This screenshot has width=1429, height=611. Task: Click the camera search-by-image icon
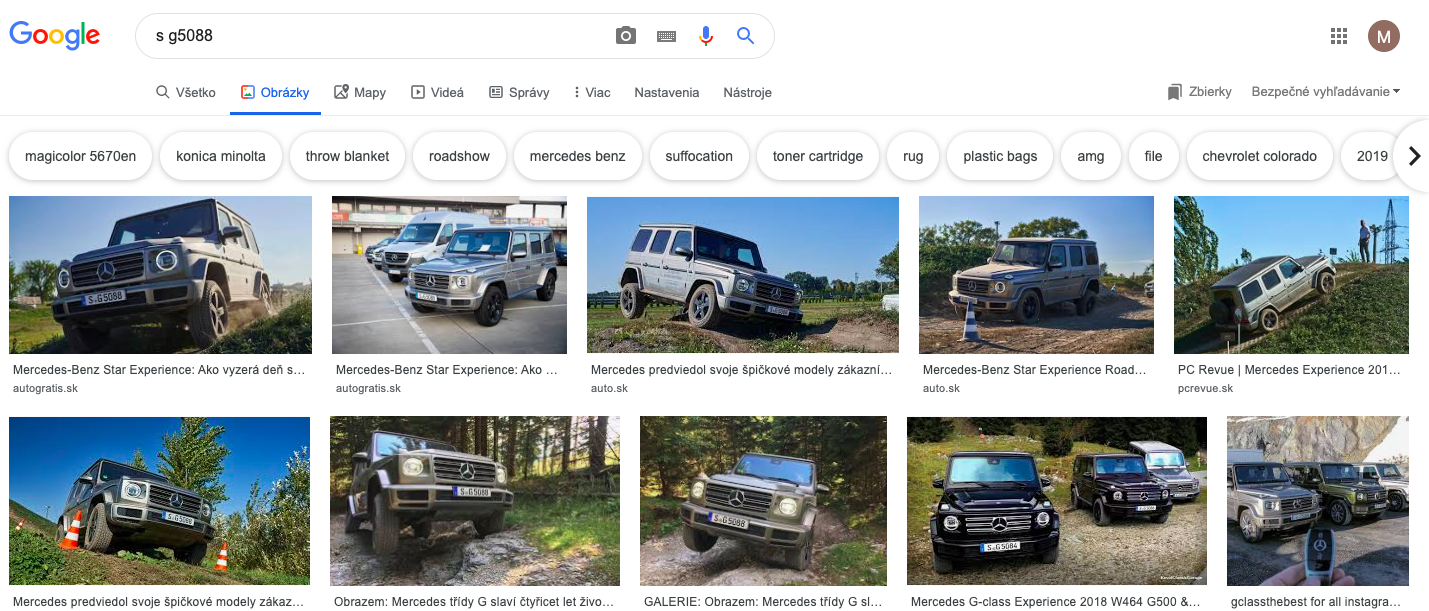(x=626, y=36)
